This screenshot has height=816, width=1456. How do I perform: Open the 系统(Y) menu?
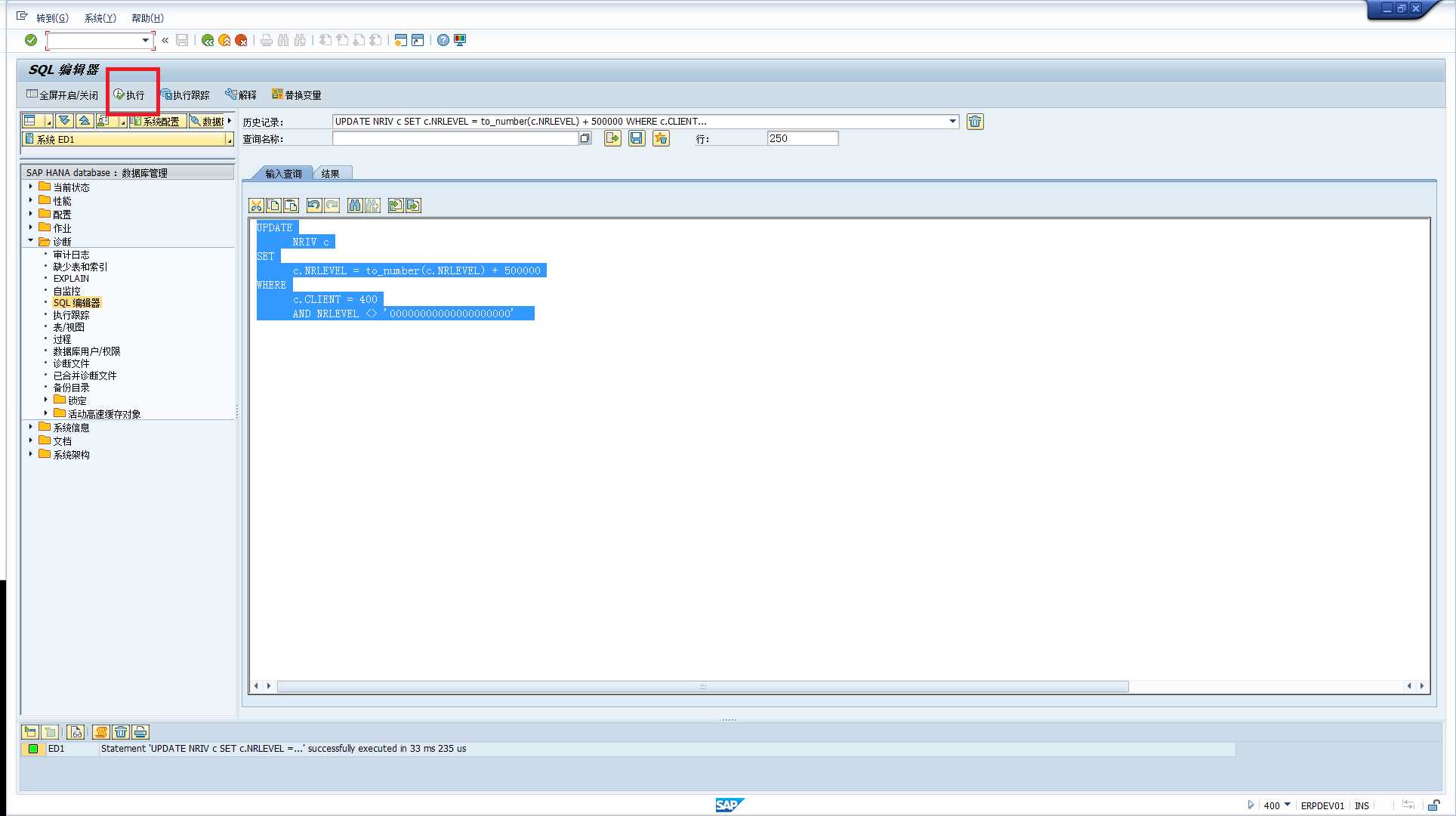(x=100, y=18)
